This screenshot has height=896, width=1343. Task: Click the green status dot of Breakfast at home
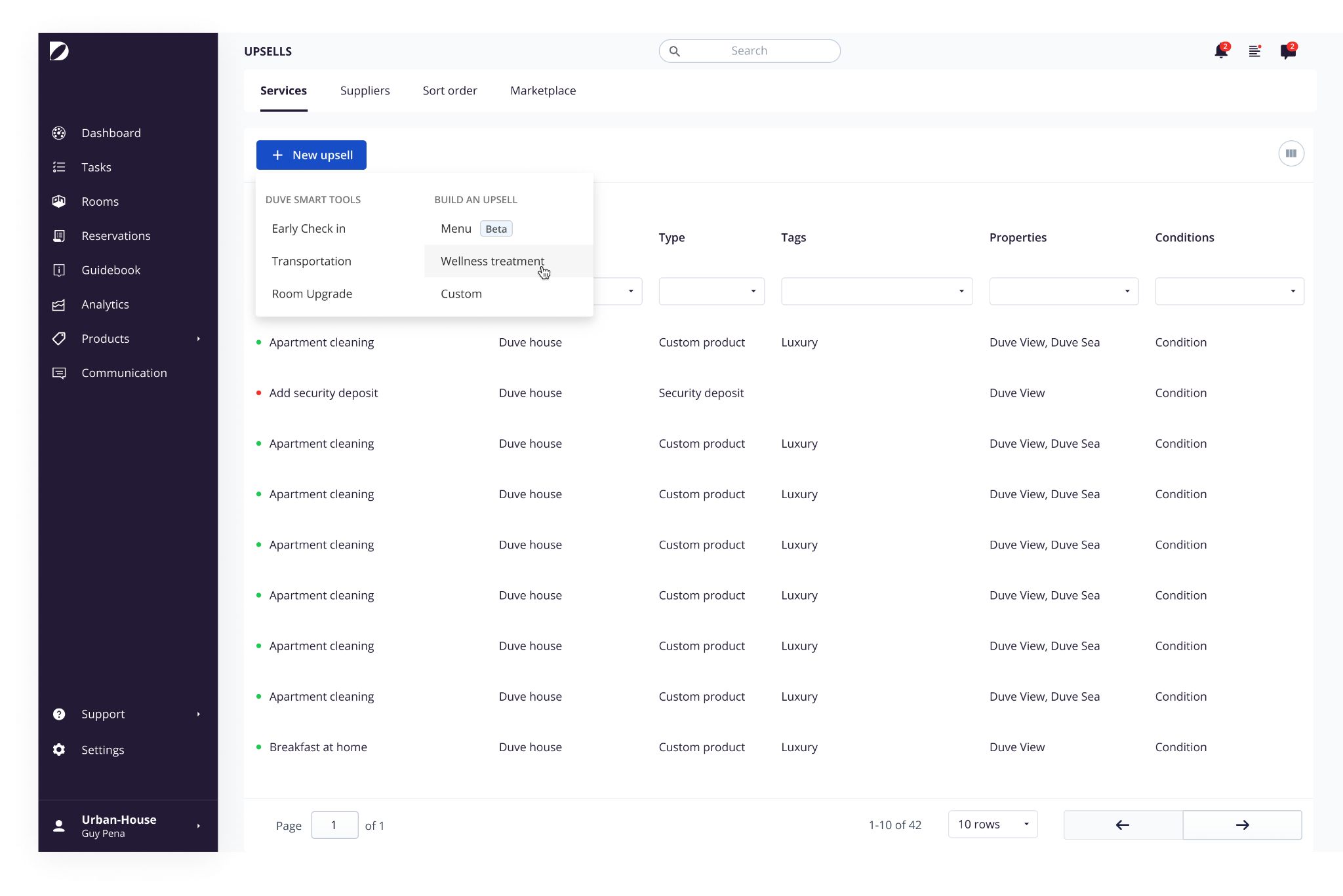point(258,747)
